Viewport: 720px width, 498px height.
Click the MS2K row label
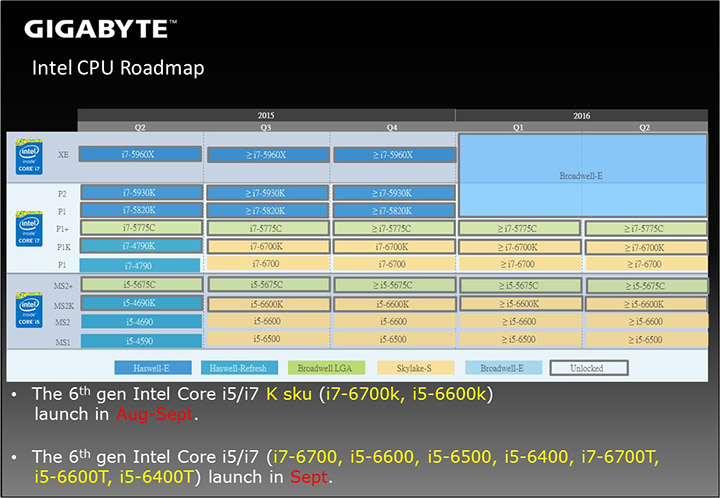click(64, 306)
